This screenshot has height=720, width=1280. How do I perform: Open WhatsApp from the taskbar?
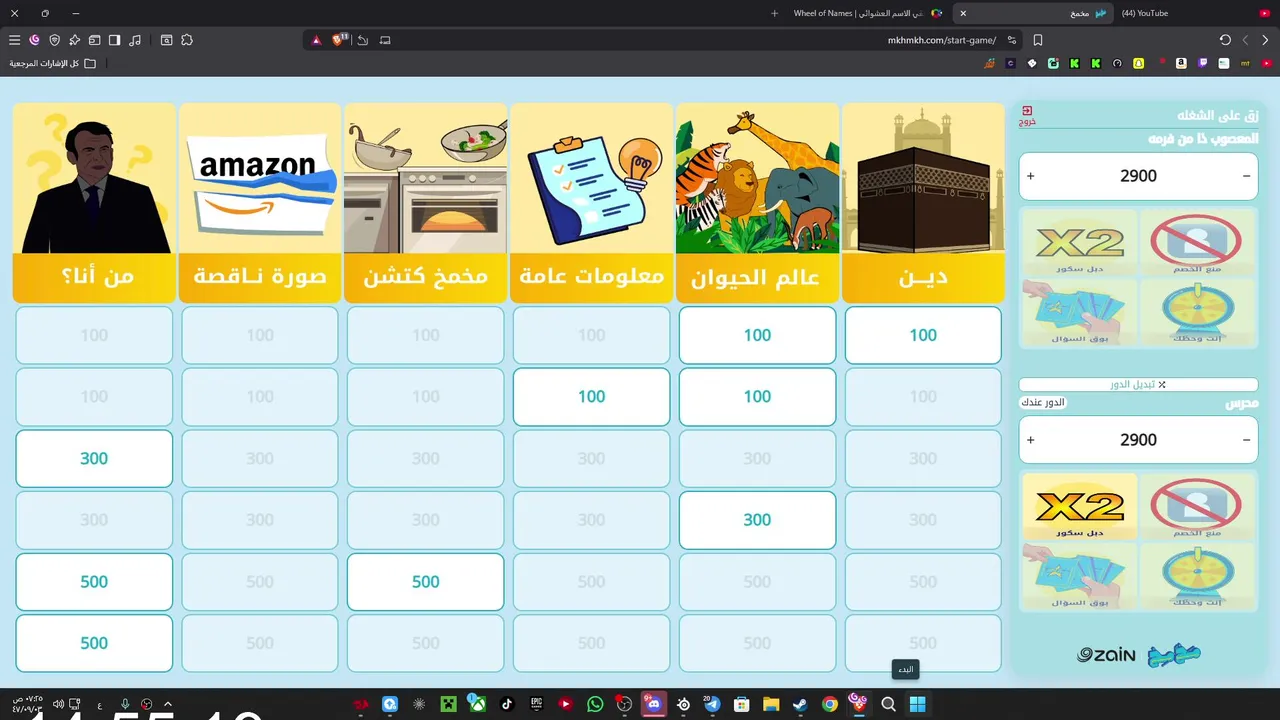pos(595,704)
